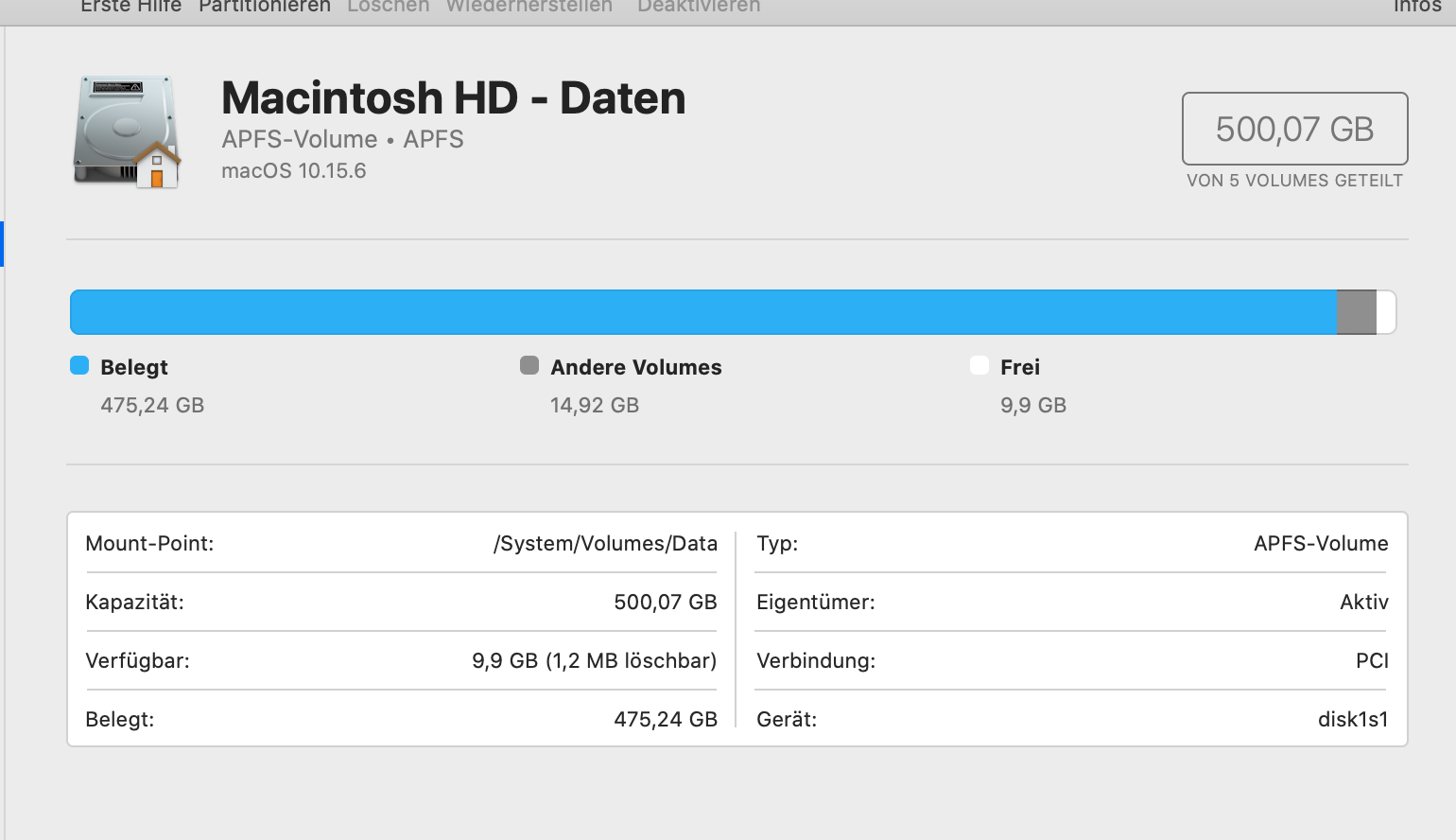This screenshot has height=840, width=1456.
Task: Click the Frei legend label
Action: [x=1020, y=367]
